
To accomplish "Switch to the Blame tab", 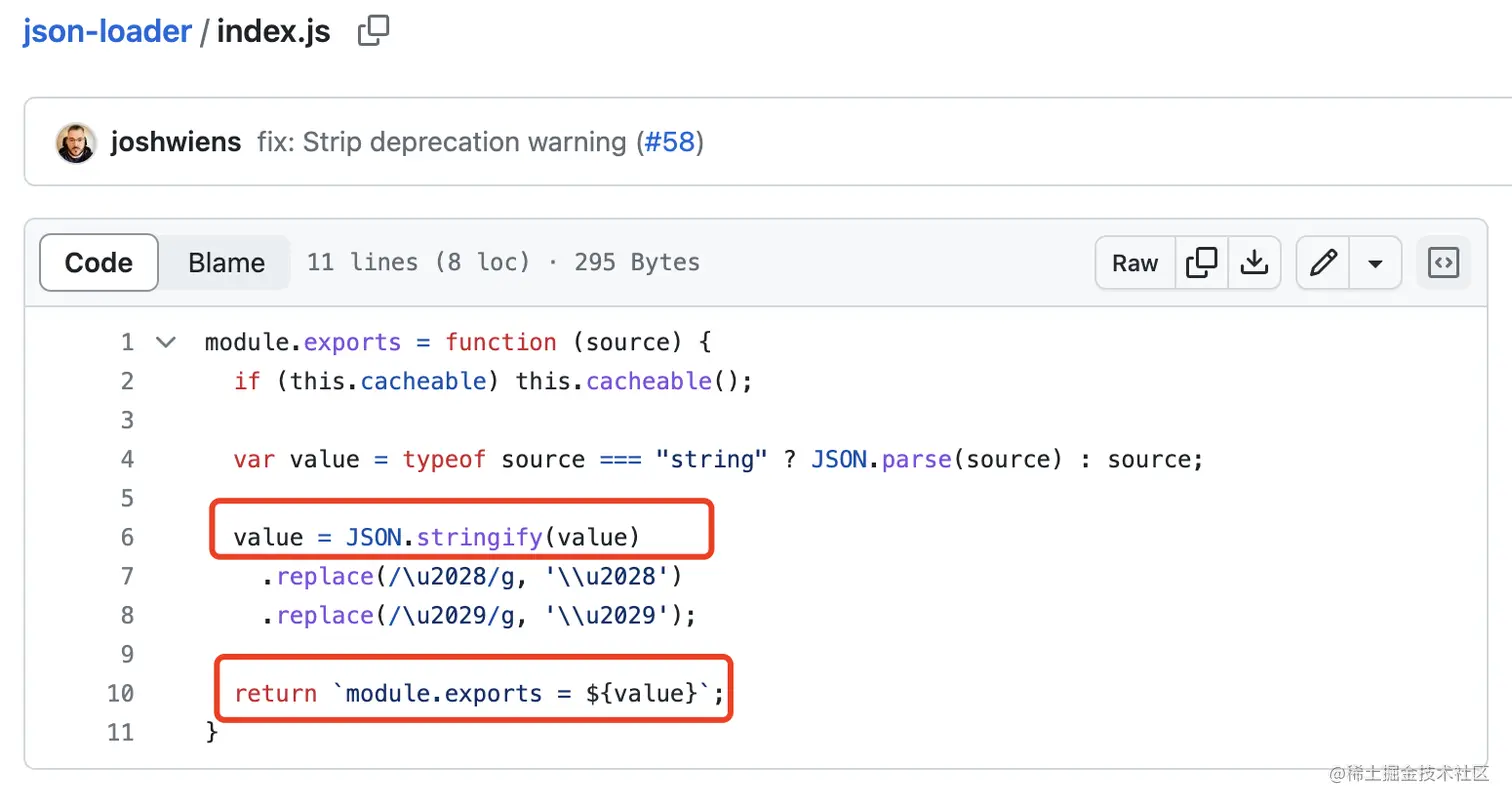I will pos(227,263).
